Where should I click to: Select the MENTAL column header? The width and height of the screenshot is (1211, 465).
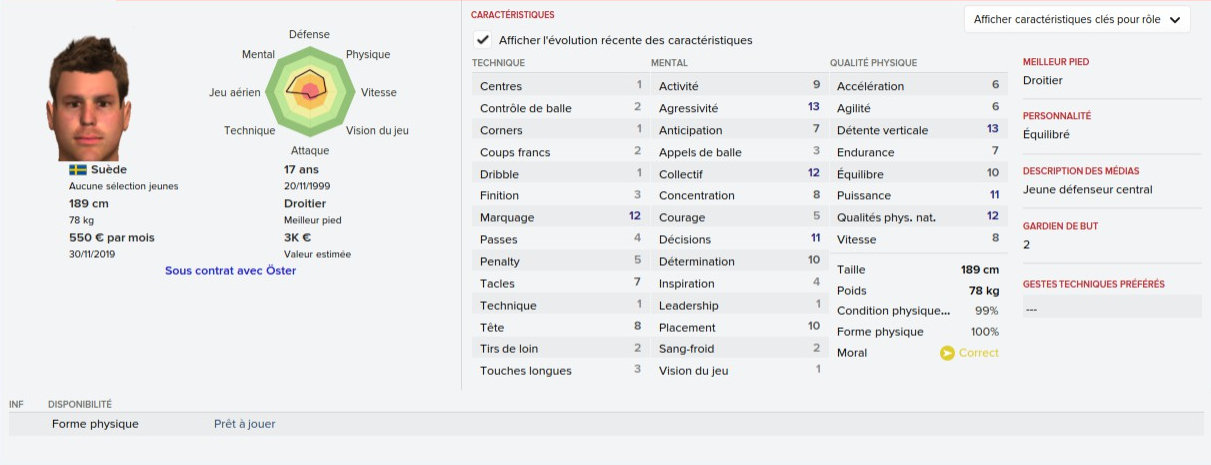click(669, 63)
